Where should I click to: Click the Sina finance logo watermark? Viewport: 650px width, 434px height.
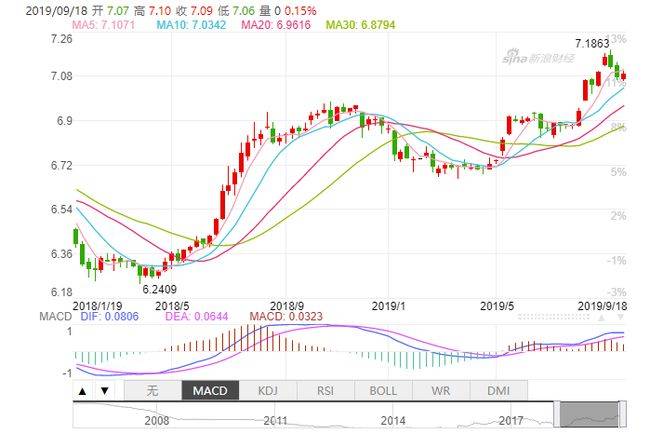[538, 57]
